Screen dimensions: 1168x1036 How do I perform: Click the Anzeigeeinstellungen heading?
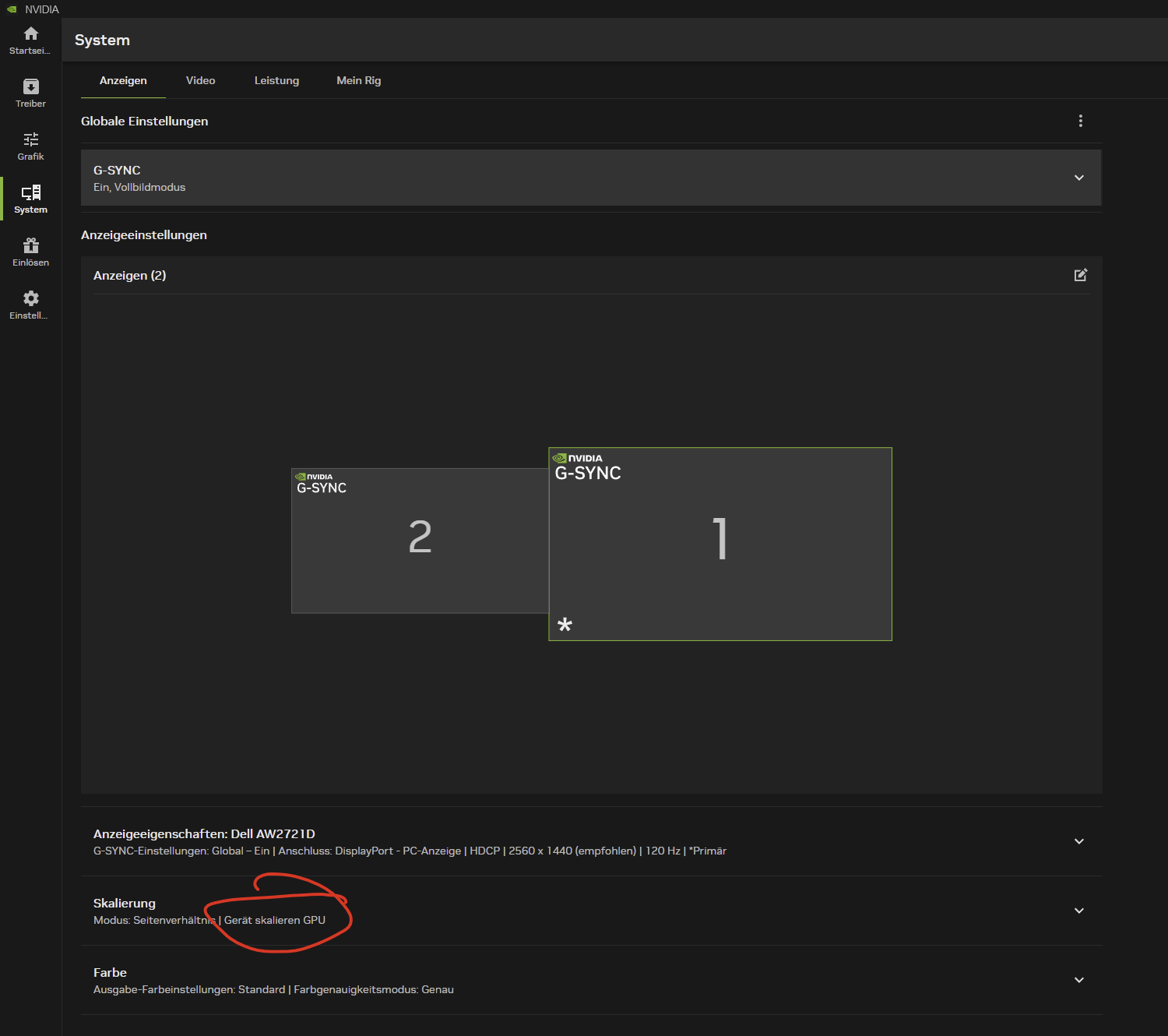pyautogui.click(x=144, y=234)
